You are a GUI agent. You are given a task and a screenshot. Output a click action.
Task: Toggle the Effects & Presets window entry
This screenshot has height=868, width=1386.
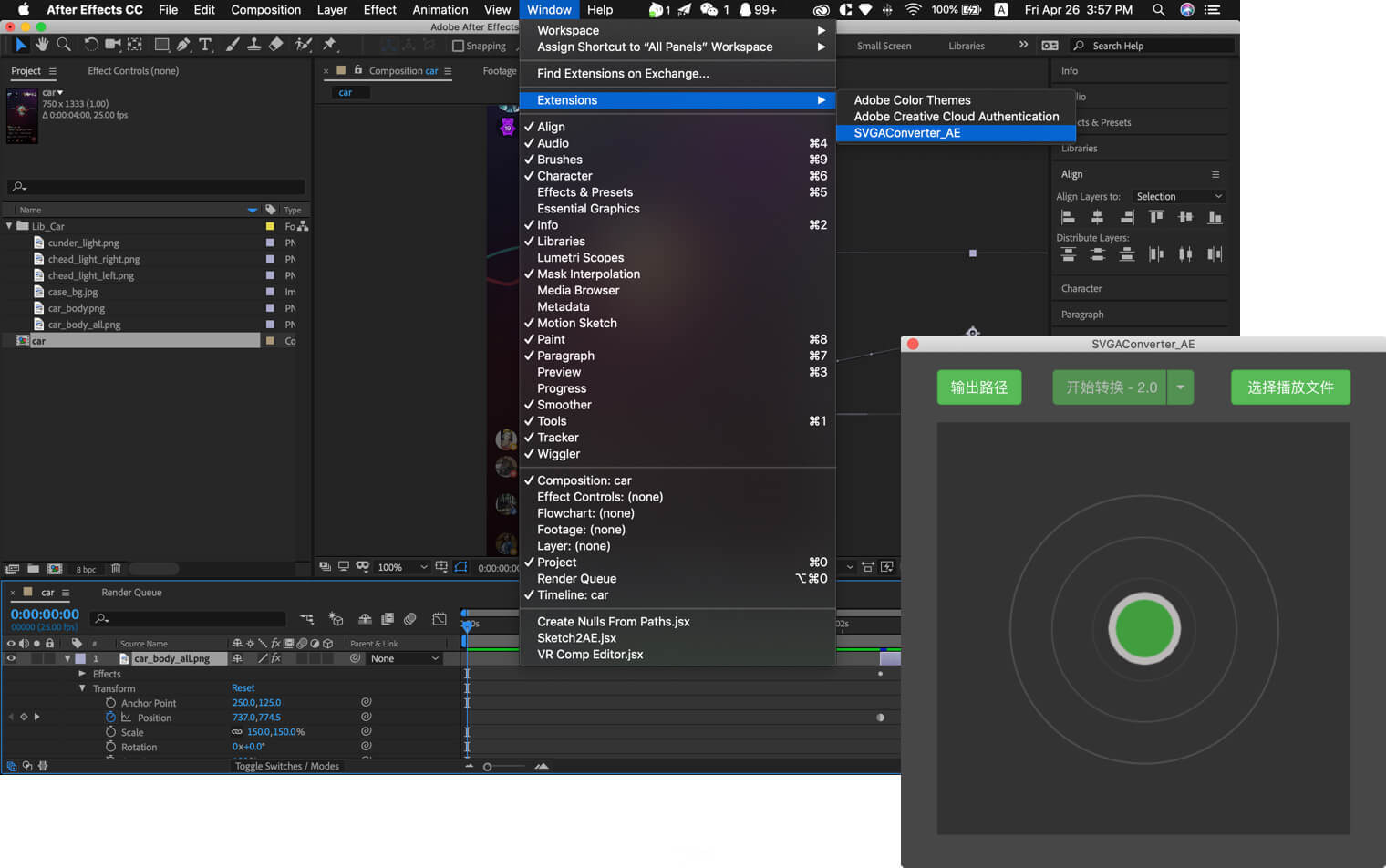click(x=677, y=192)
